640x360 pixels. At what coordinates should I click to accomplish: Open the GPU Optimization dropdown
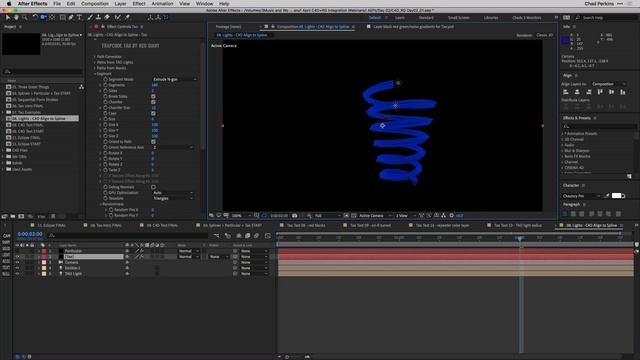(x=173, y=193)
